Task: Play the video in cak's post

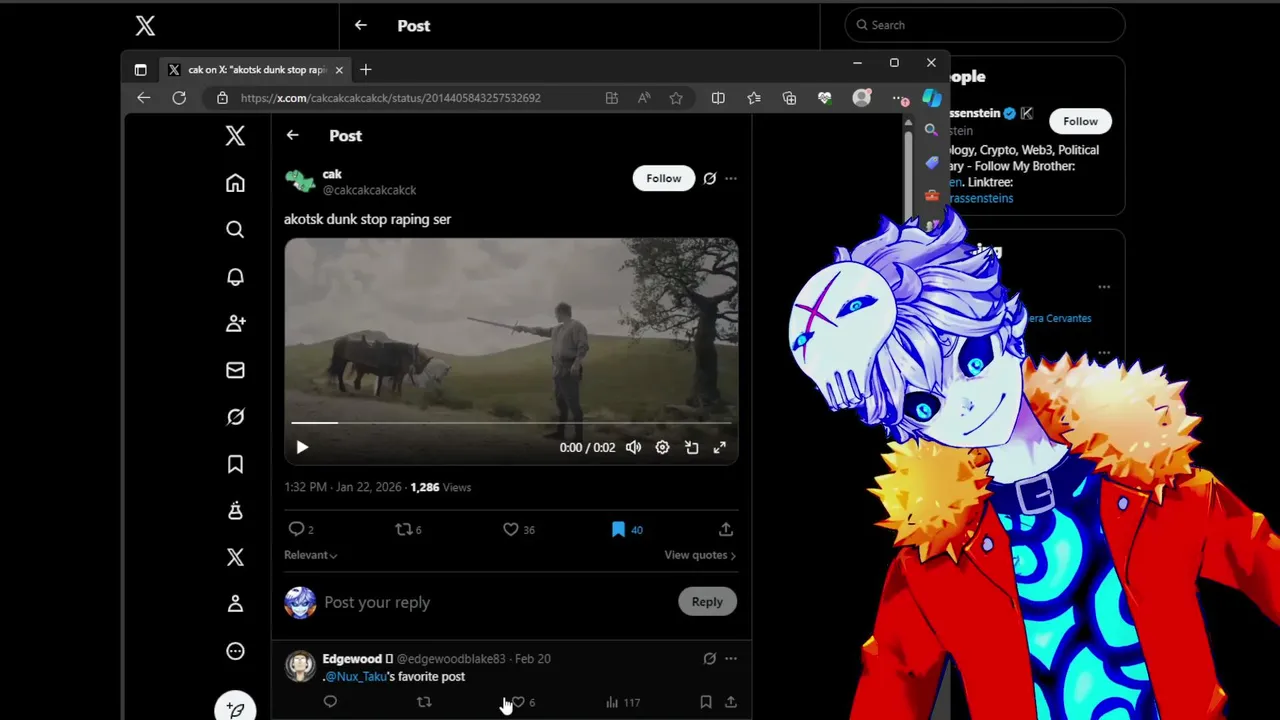Action: coord(302,447)
